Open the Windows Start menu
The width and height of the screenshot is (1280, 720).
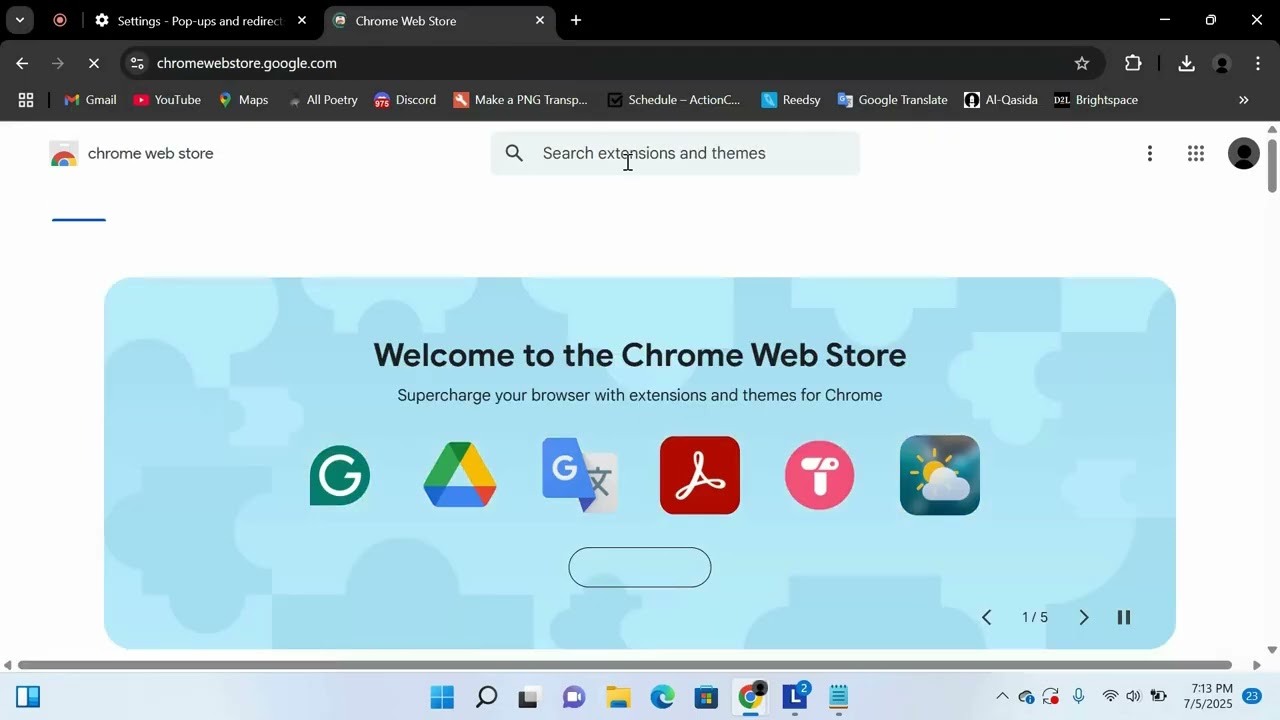(442, 697)
